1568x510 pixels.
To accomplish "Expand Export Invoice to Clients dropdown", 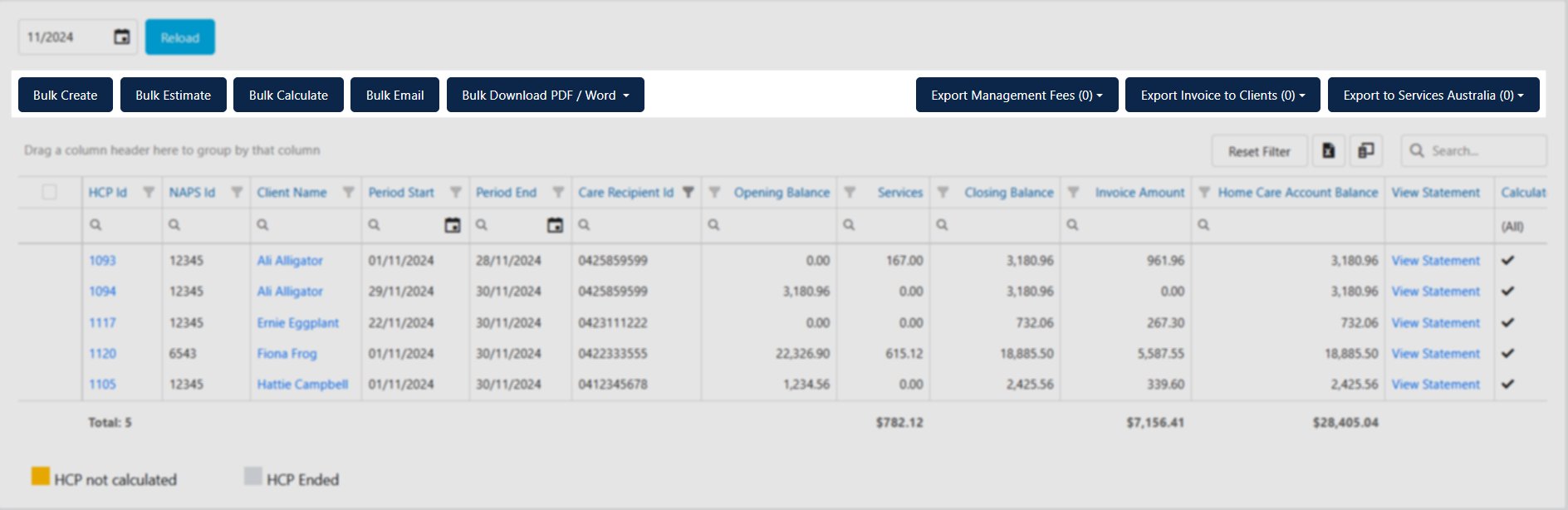I will click(x=1223, y=95).
